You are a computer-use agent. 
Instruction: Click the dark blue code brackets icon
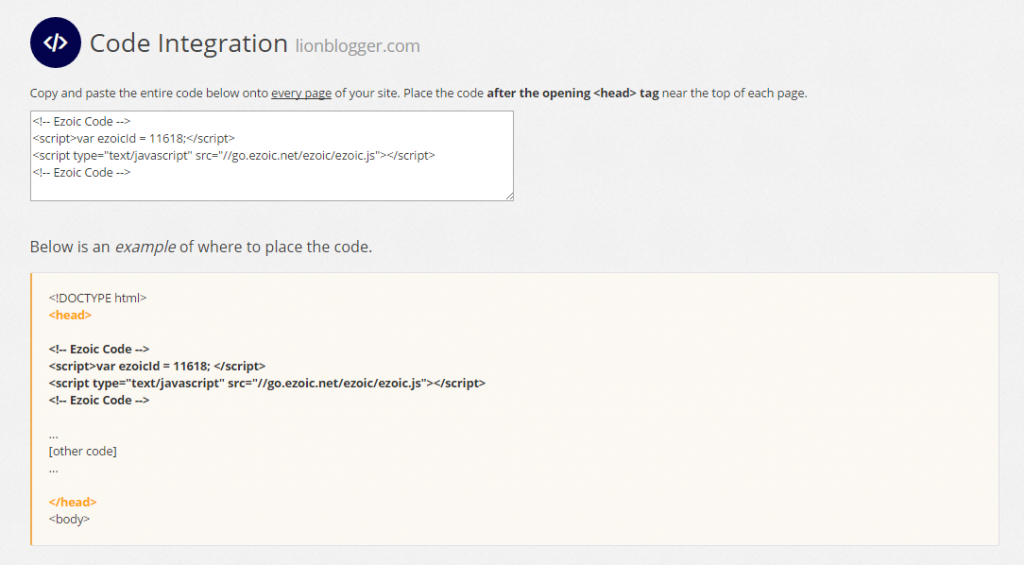tap(56, 43)
